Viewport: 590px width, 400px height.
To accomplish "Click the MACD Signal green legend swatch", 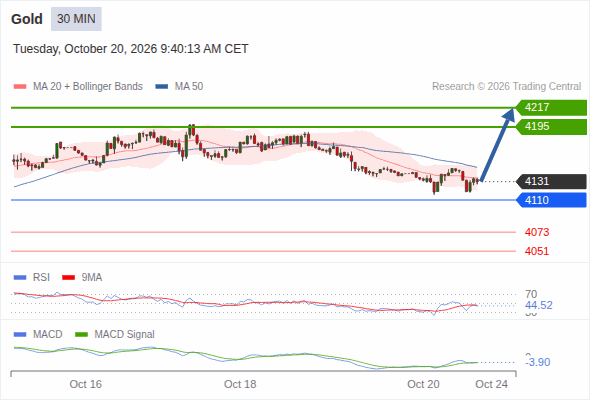I will point(81,335).
